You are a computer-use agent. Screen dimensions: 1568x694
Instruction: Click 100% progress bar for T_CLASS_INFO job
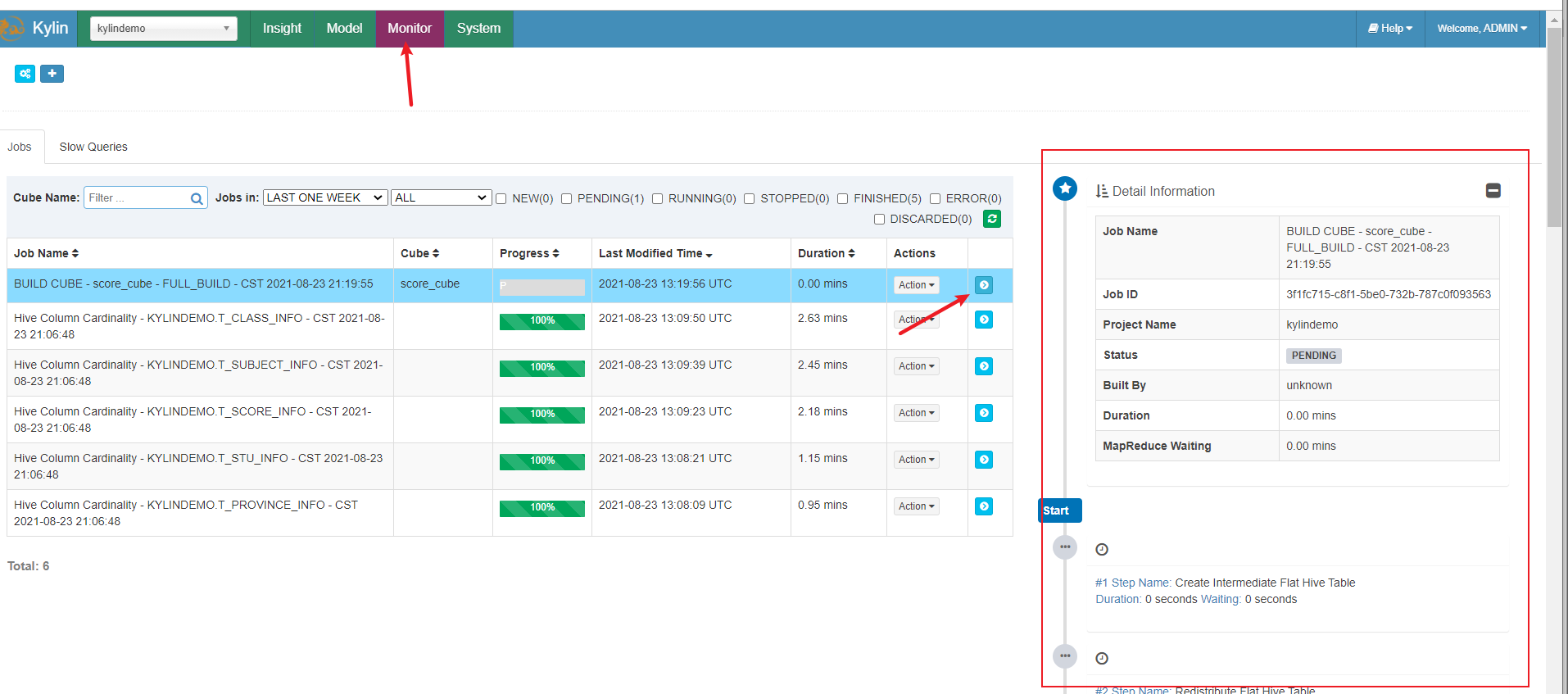tap(542, 321)
